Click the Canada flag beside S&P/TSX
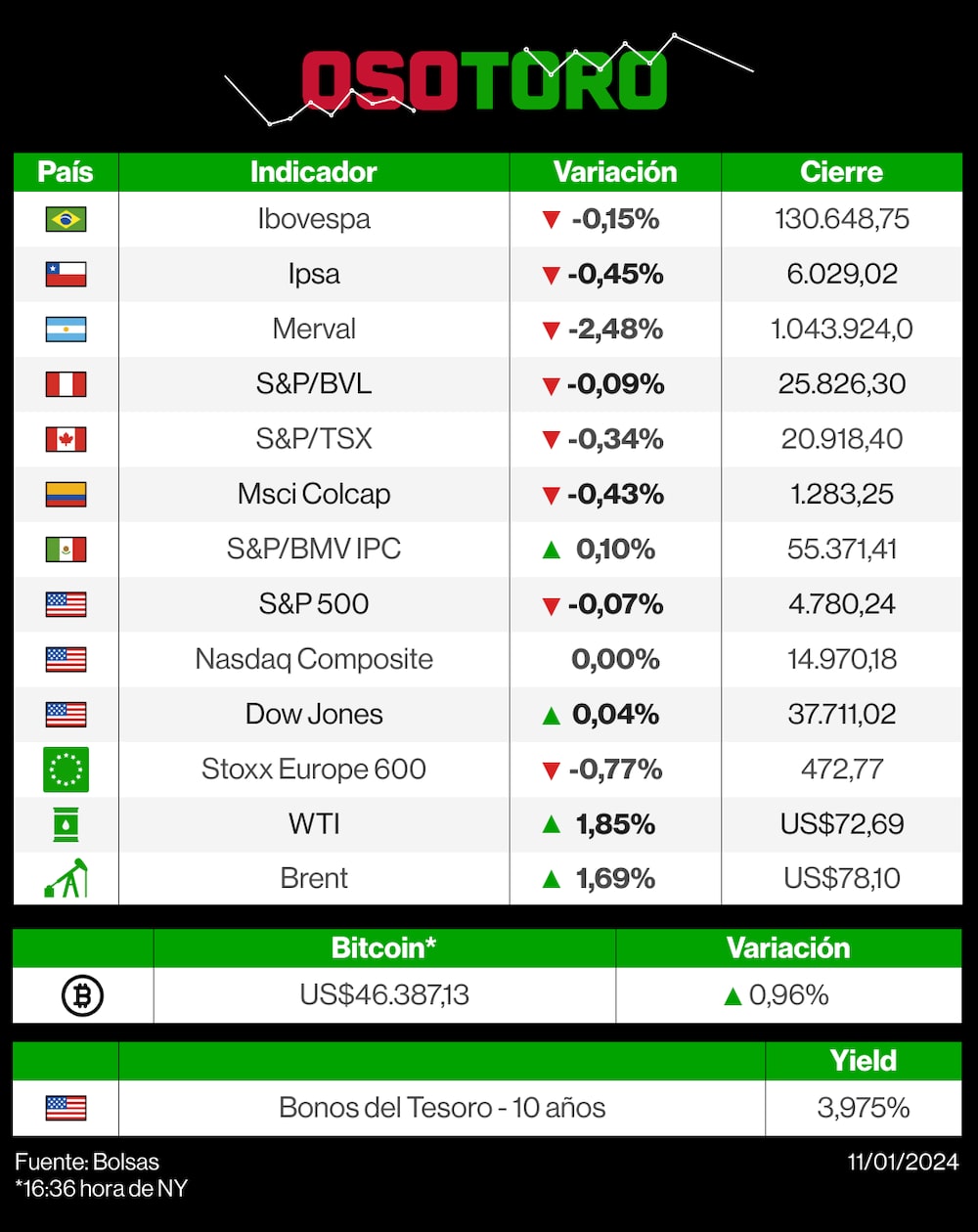 66,439
